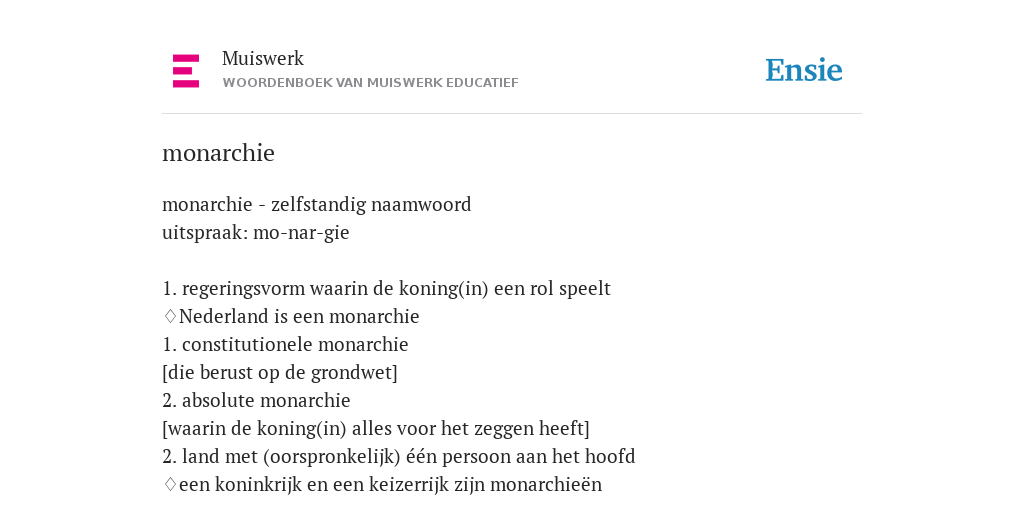Click the pronunciation line 'uitspraak: mo-nar-gie'
The image size is (1024, 512).
256,232
